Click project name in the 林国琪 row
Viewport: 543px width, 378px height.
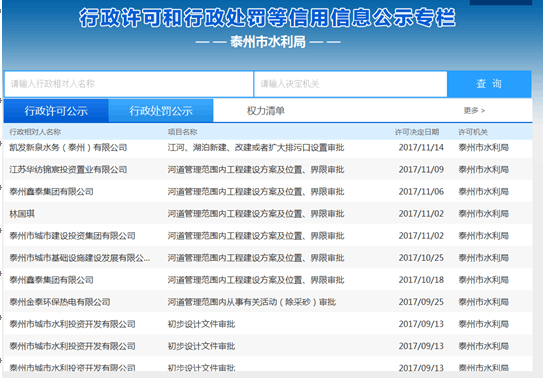[x=256, y=214]
